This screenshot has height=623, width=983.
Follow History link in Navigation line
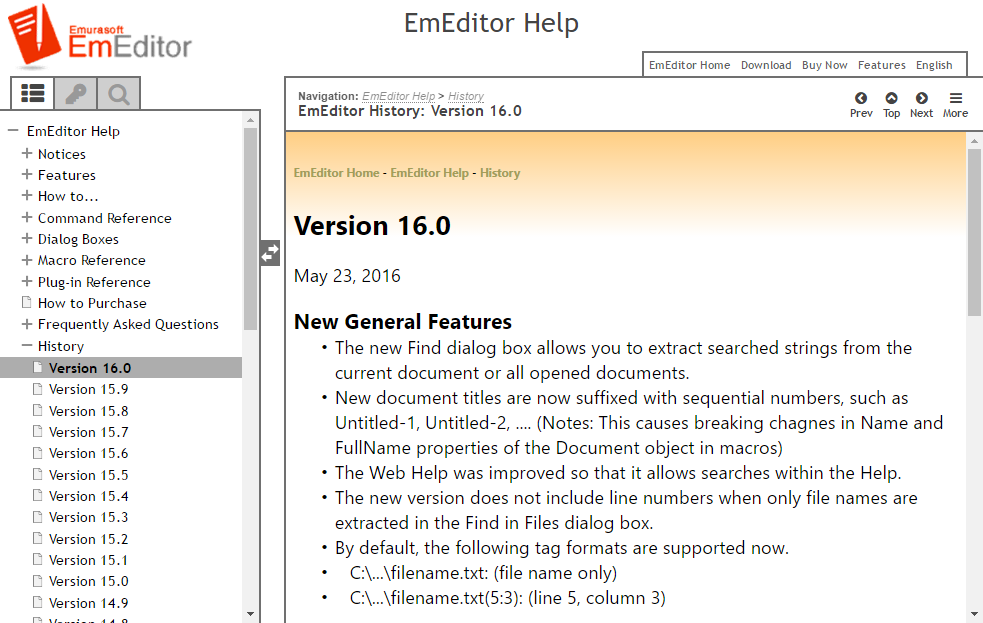coord(466,96)
